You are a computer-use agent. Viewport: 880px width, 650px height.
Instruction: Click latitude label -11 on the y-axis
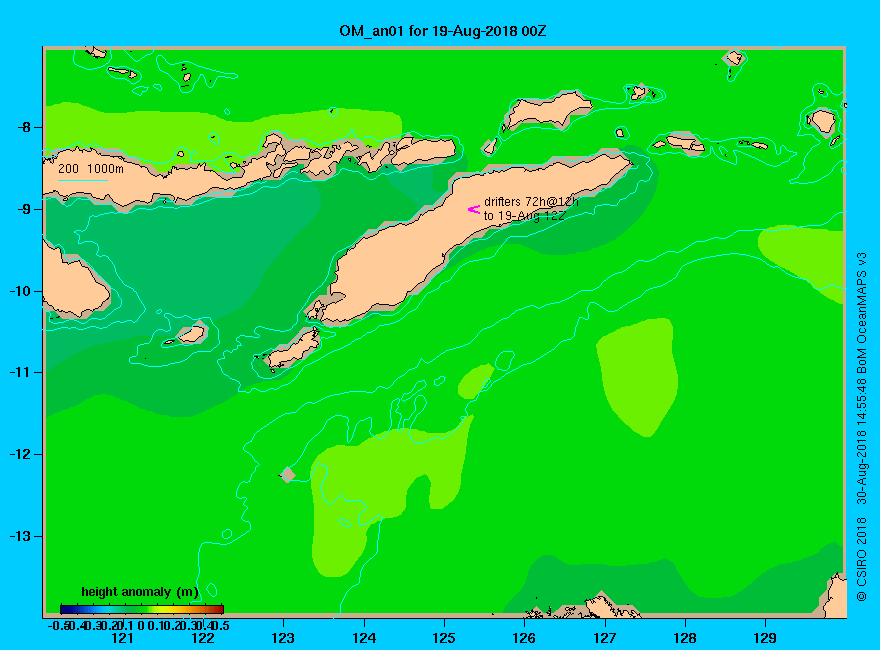20,372
